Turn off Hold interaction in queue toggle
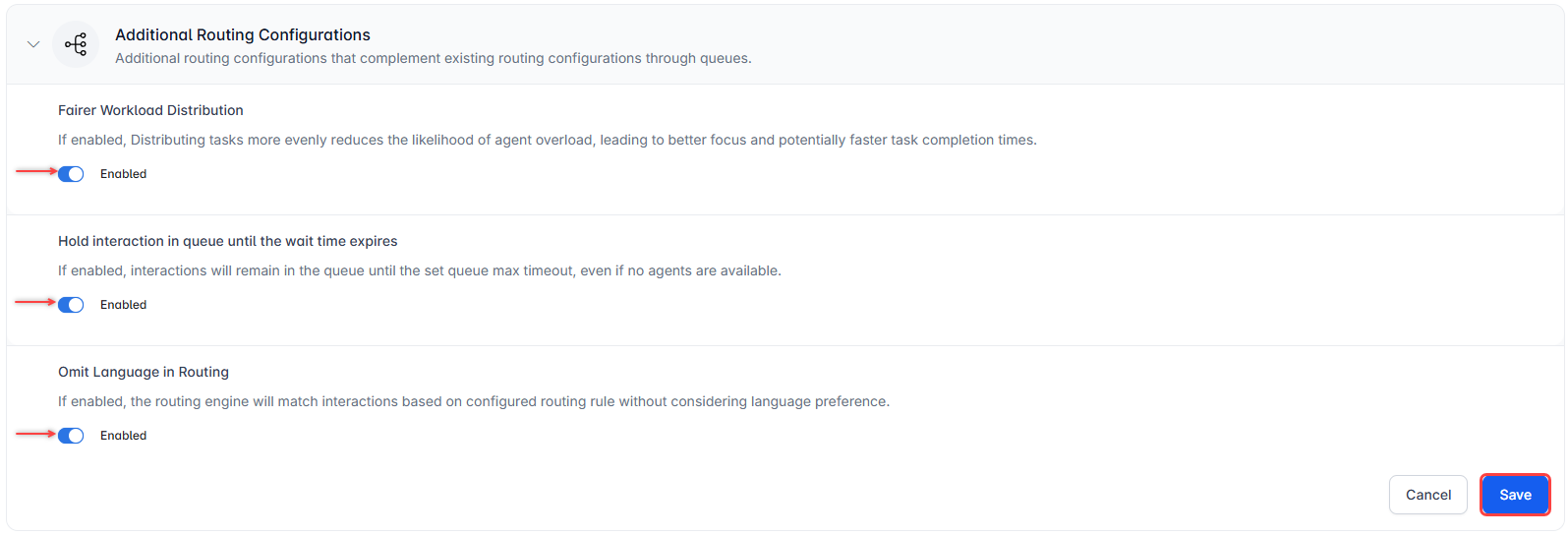 (x=71, y=305)
